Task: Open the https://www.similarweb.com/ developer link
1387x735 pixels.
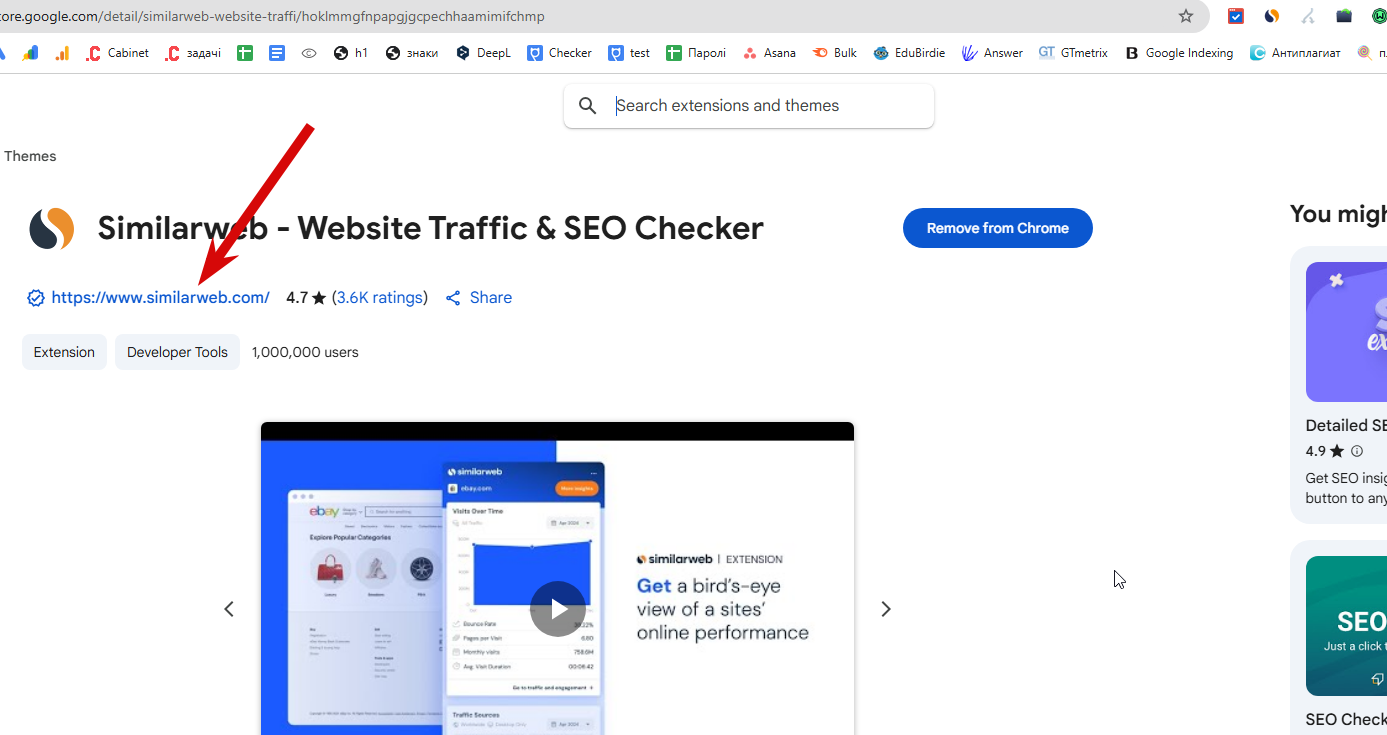Action: (160, 298)
